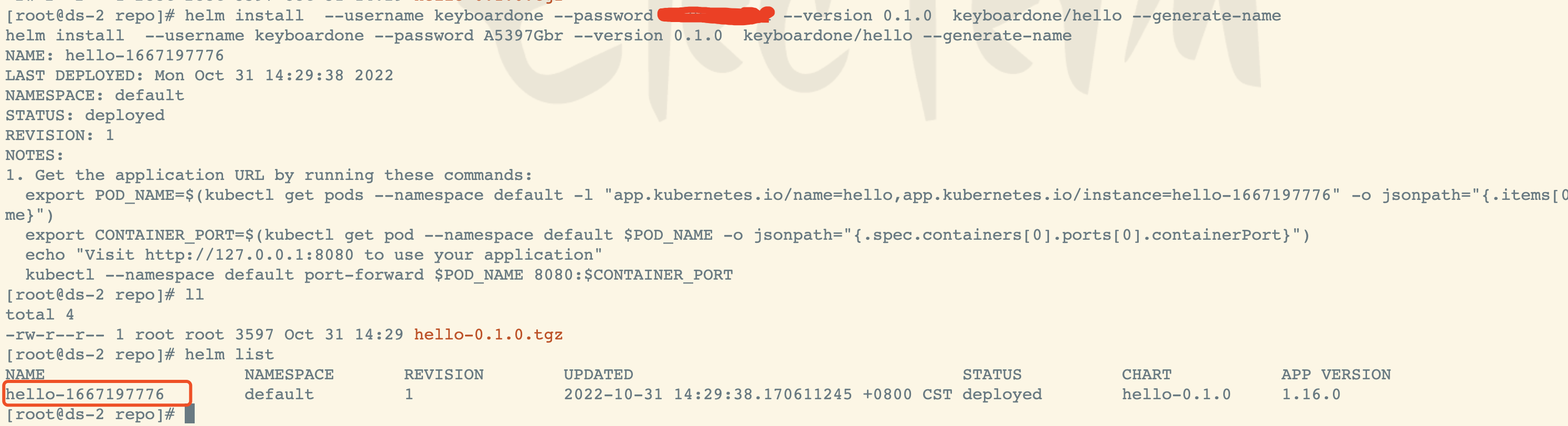Click the STATUS column header

992,375
